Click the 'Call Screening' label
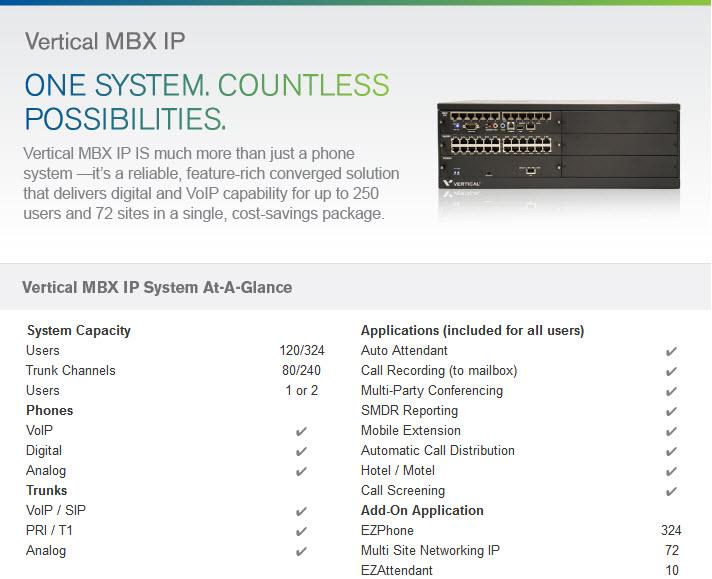Viewport: 712px width, 579px height. (403, 491)
